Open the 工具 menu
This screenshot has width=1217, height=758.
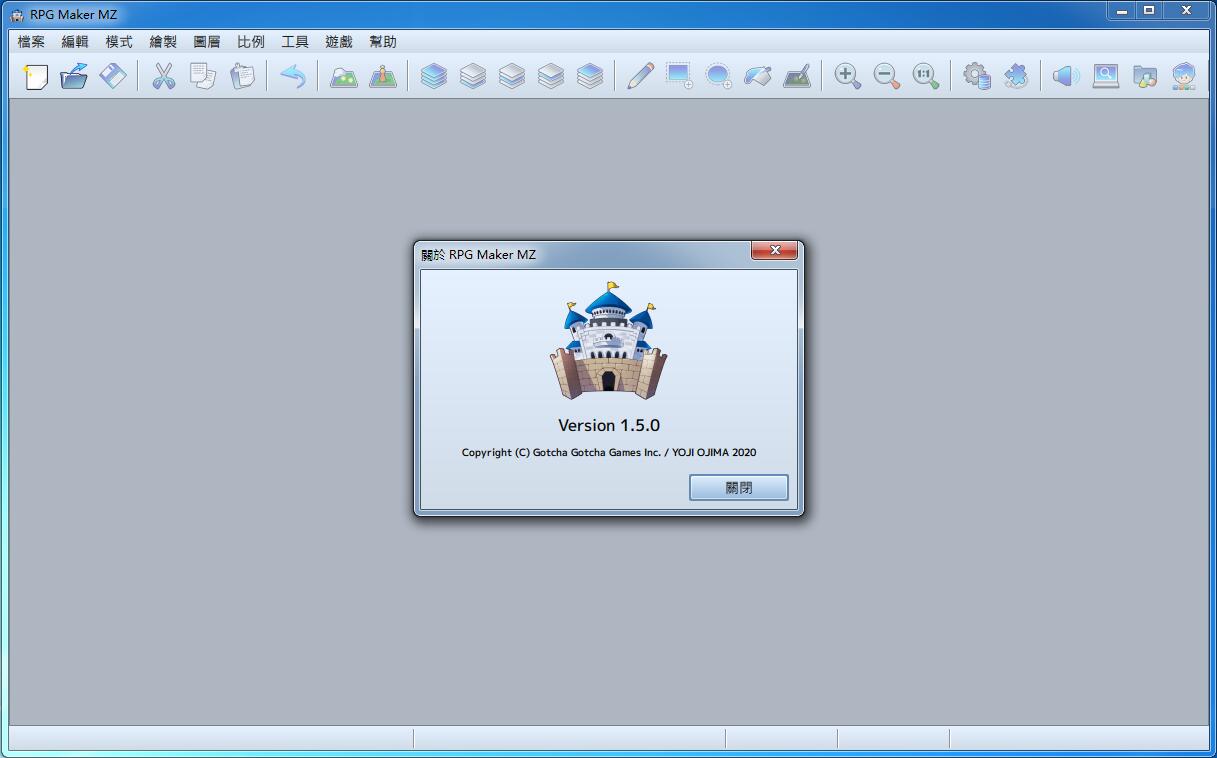[295, 42]
